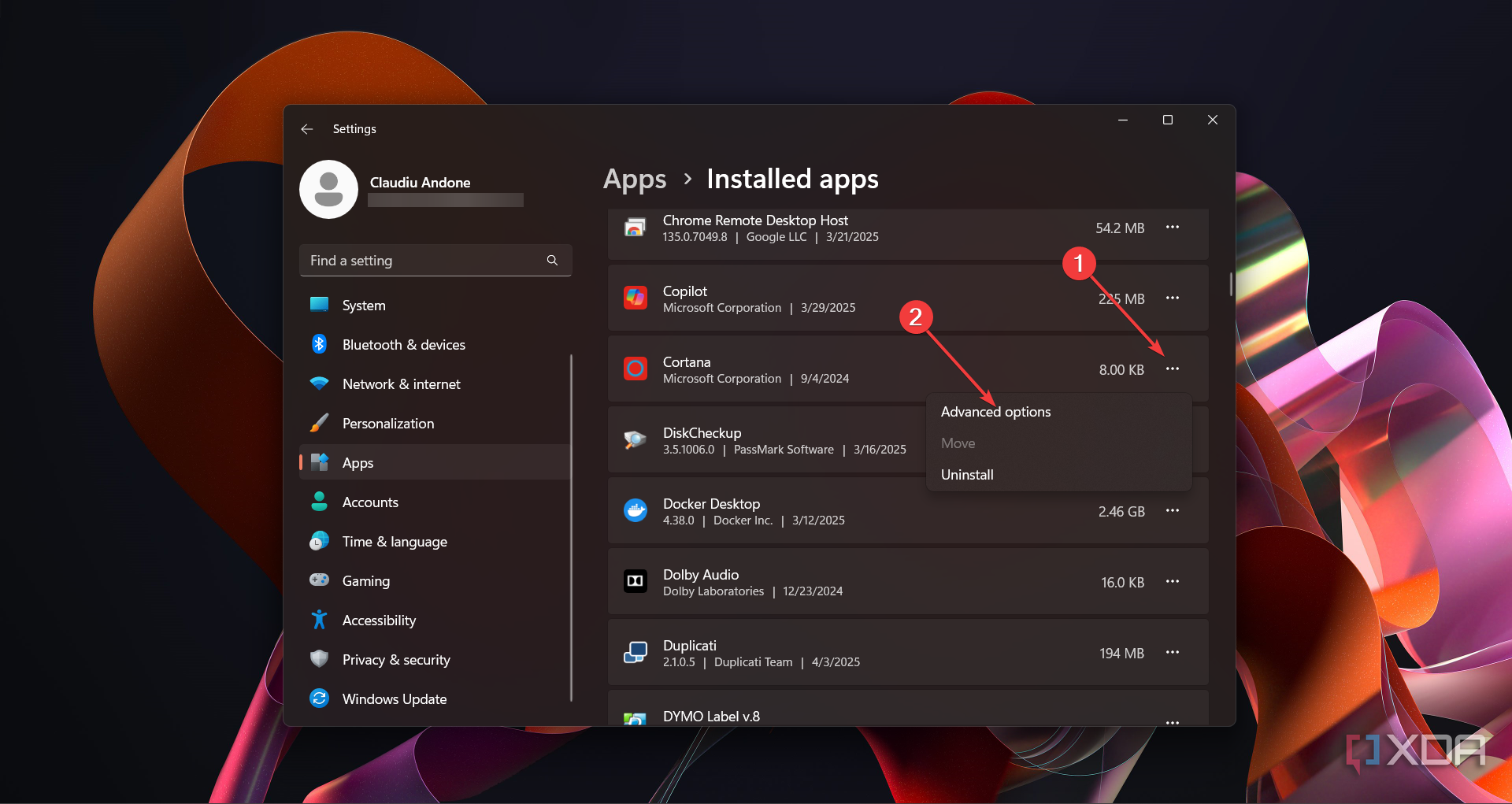Open Bluetooth & devices settings

pos(435,345)
